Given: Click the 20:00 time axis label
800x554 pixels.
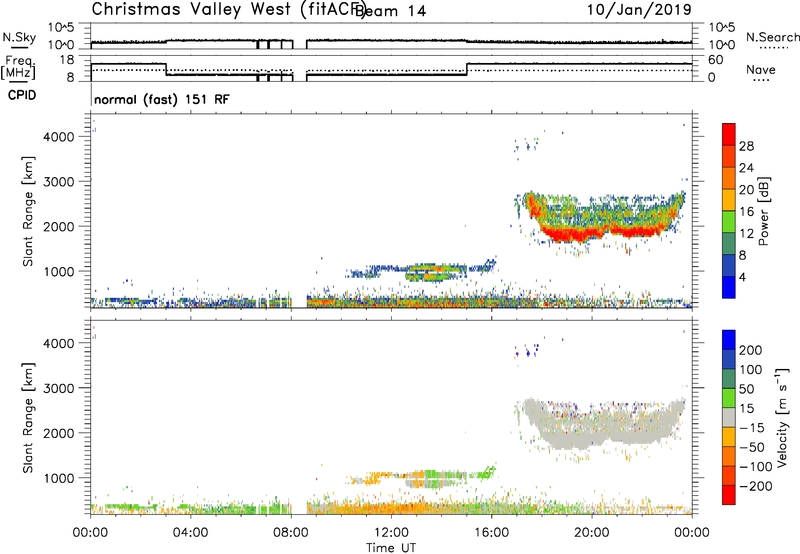Looking at the screenshot, I should 592,533.
